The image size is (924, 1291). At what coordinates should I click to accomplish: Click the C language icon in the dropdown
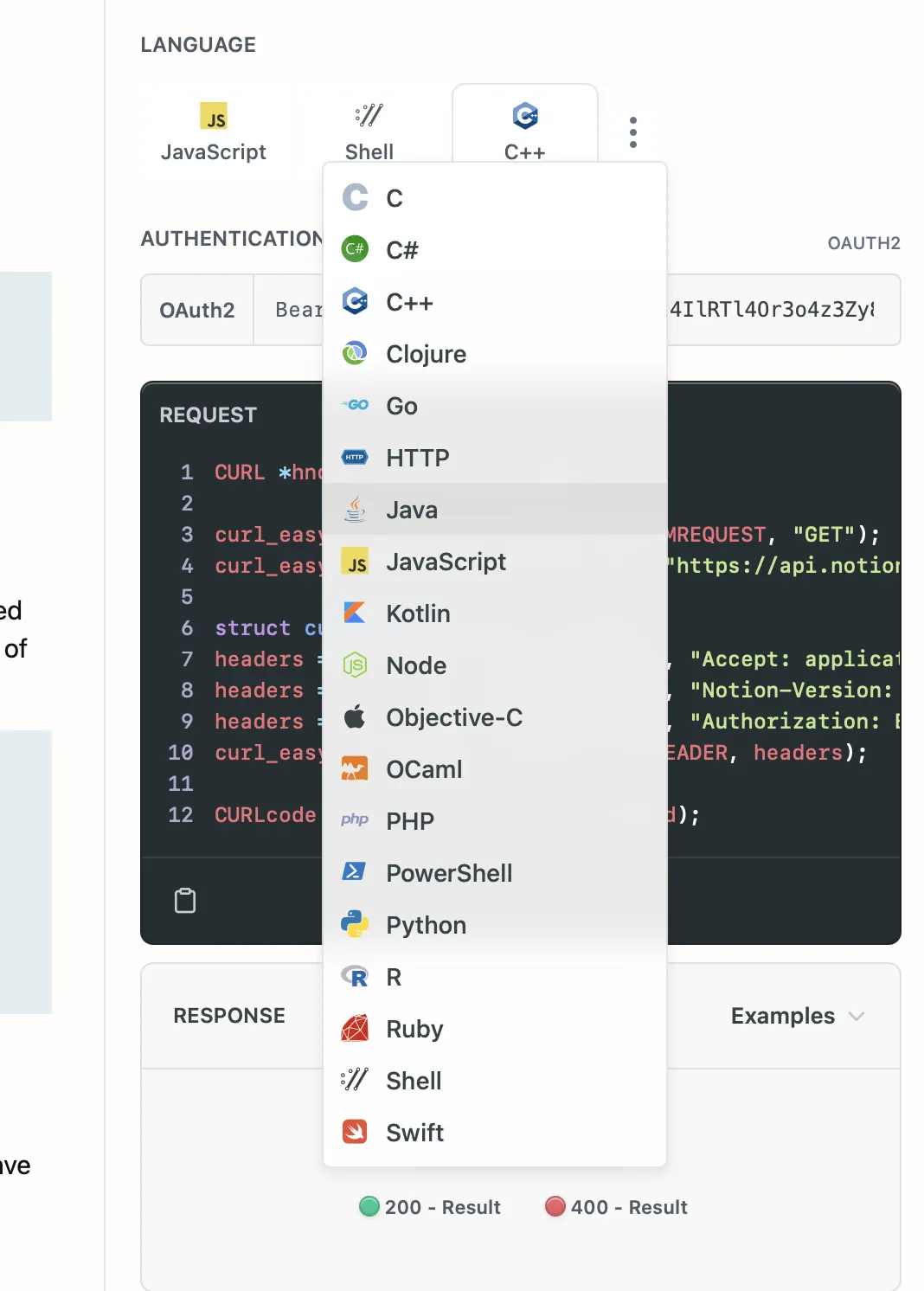355,197
